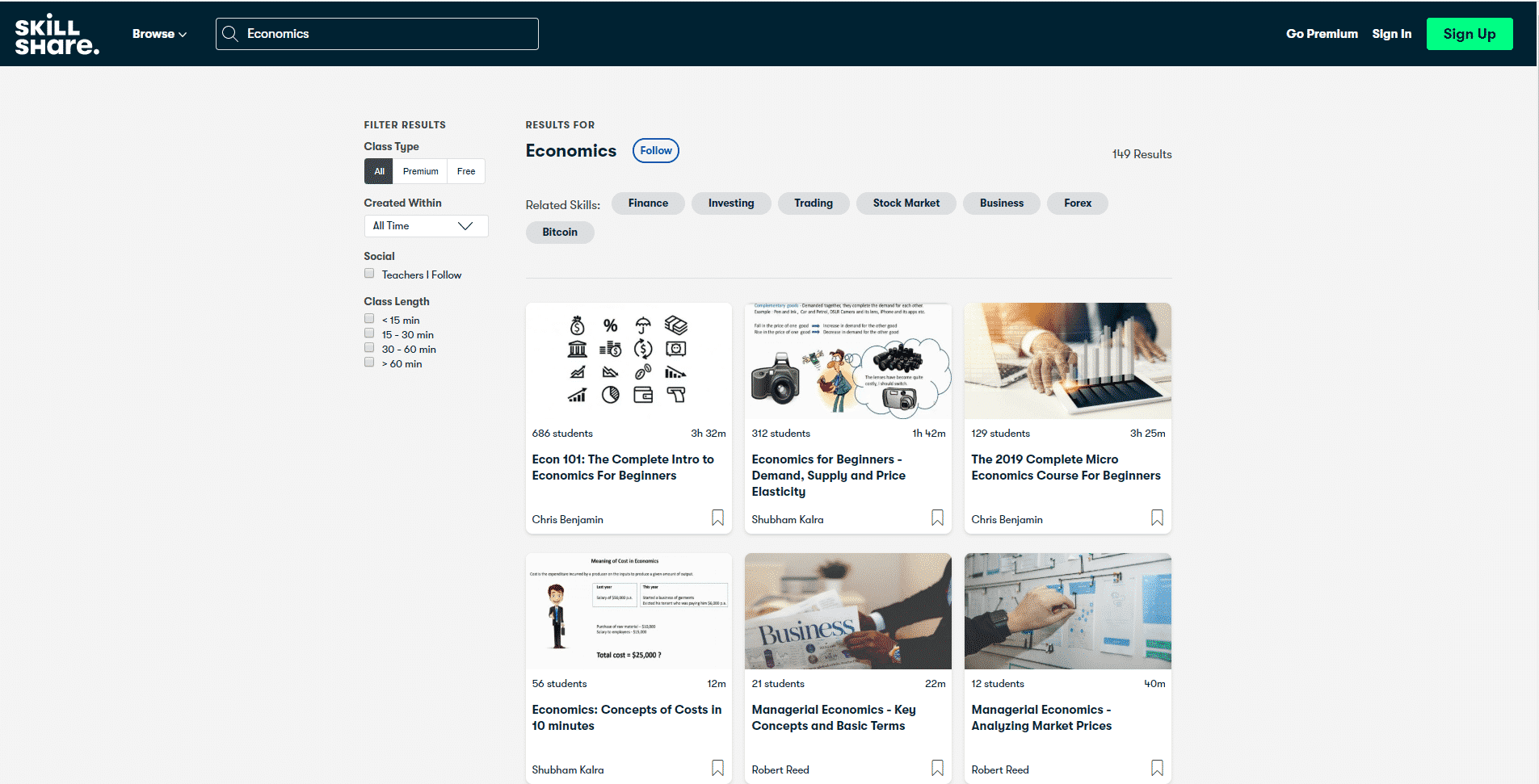The height and width of the screenshot is (784, 1539).
Task: Open Econ 101: The Complete Intro title
Action: point(623,467)
